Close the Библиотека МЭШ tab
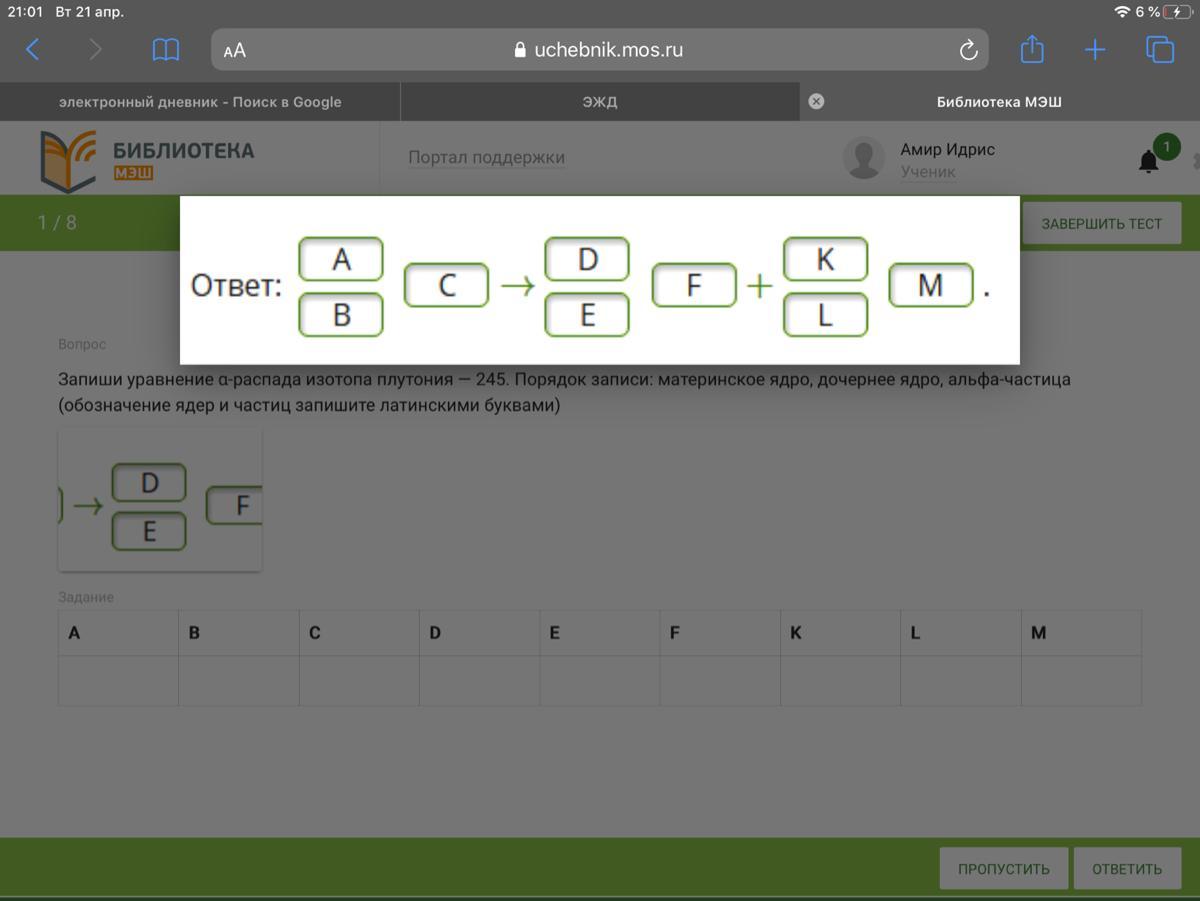 pos(816,102)
